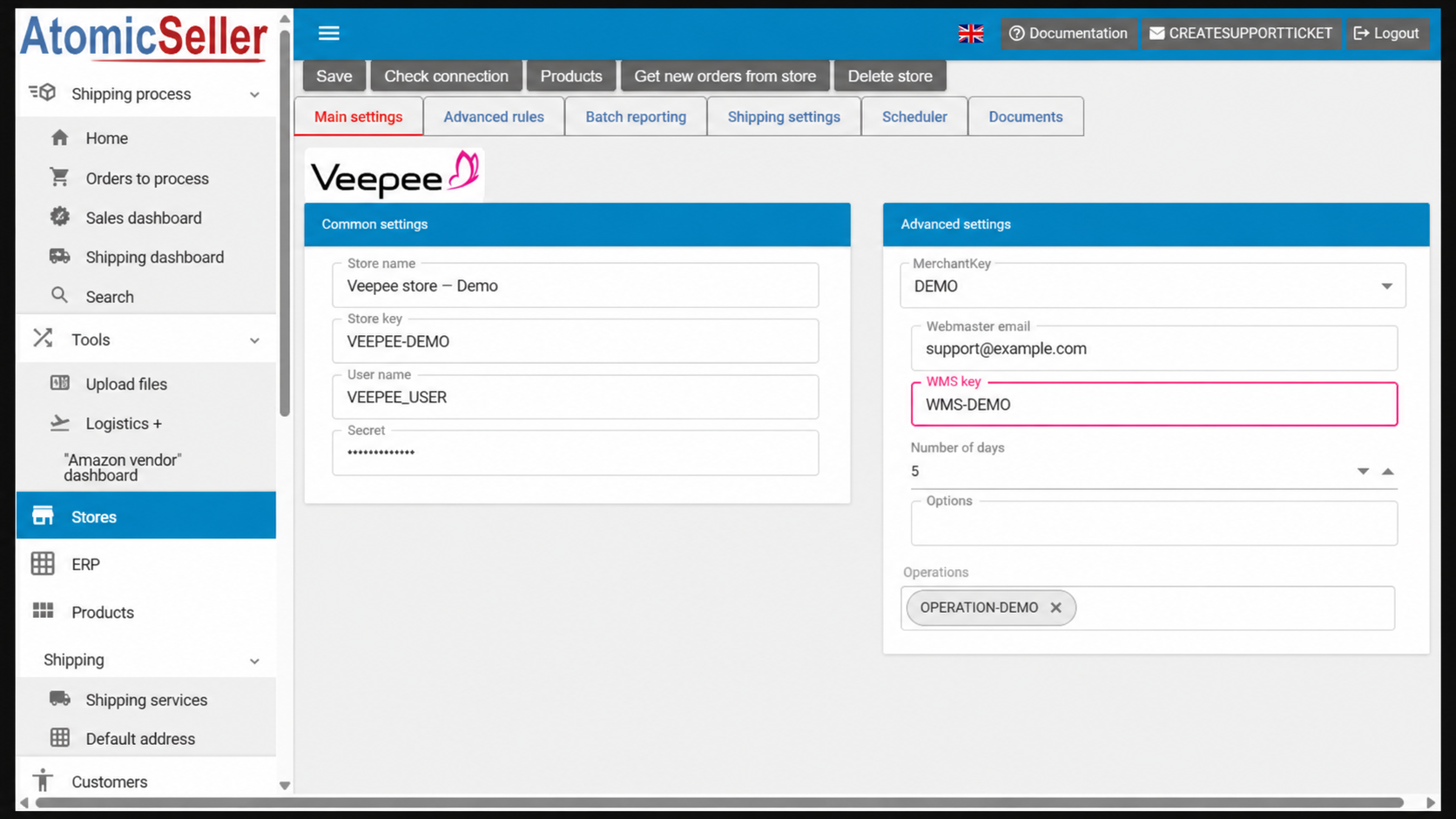Click the Logistics + plane icon
The image size is (1456, 819).
59,423
